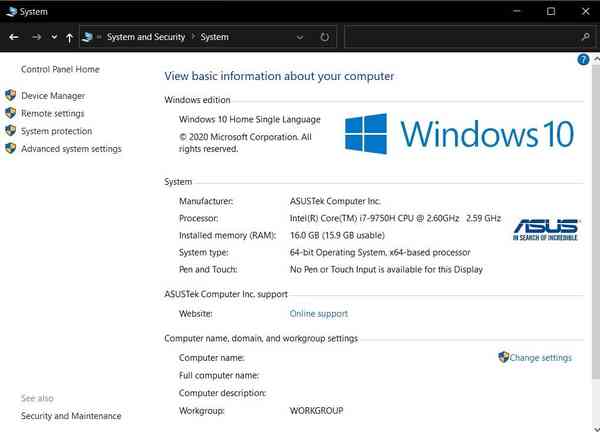
Task: Open Online support website link
Action: (x=319, y=314)
